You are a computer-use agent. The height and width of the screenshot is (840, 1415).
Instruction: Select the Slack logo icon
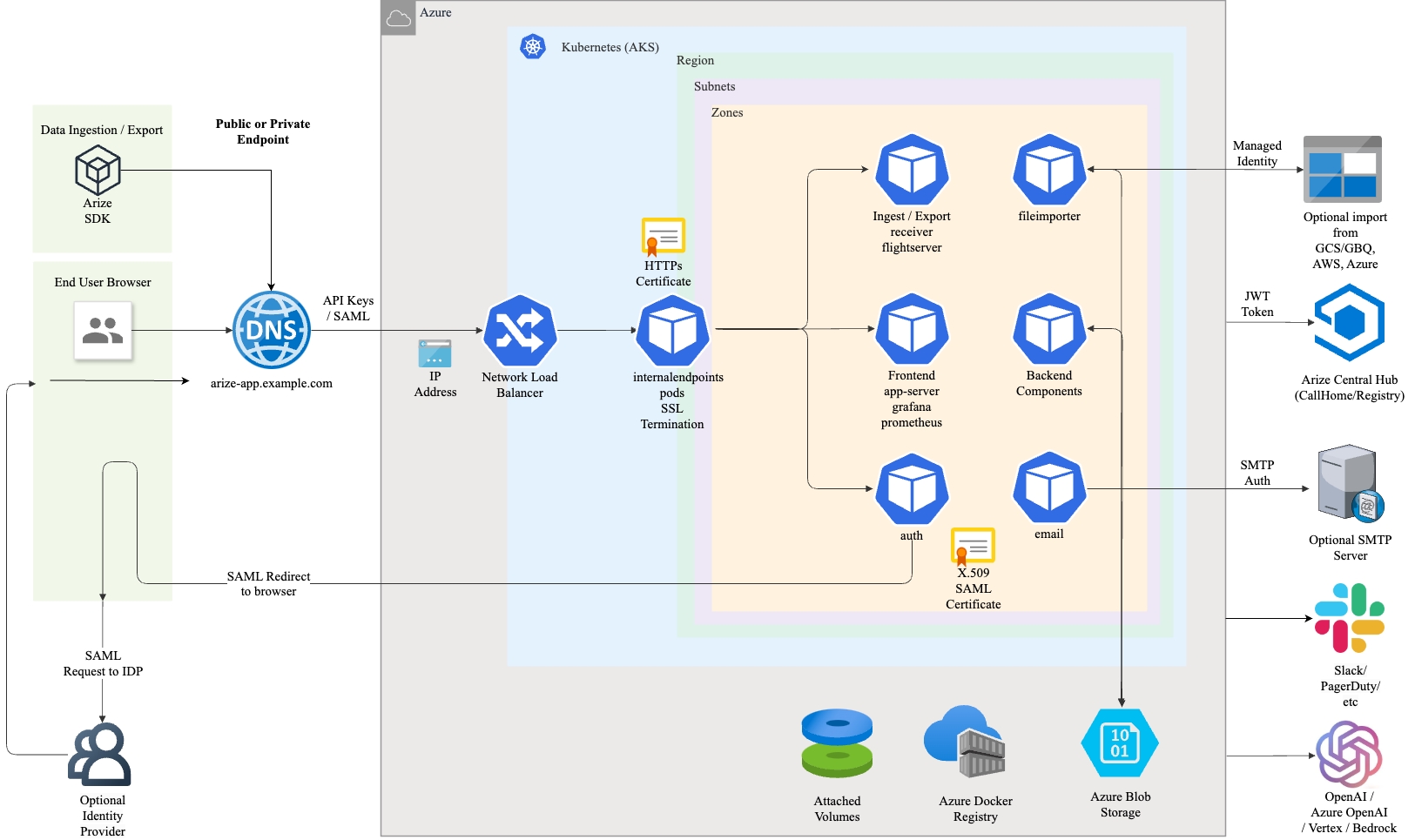1349,618
